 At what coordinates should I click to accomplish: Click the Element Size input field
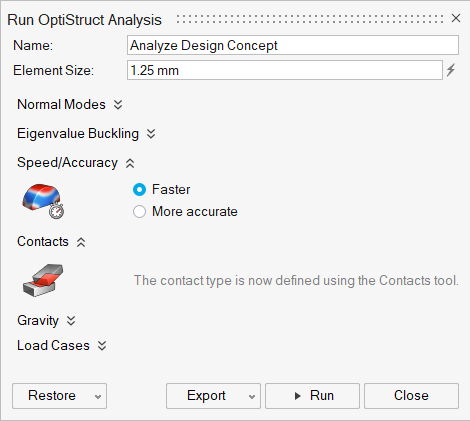coord(285,70)
